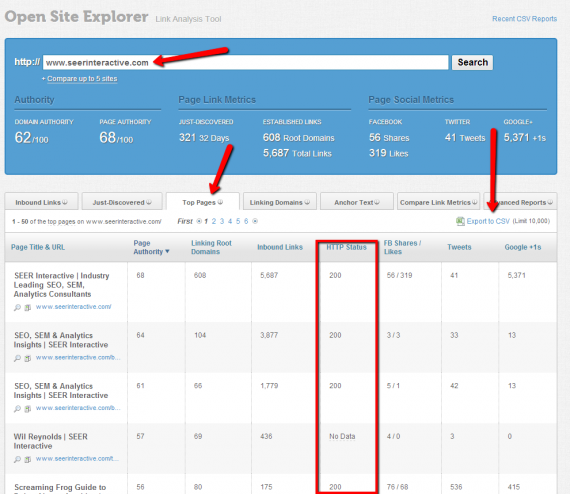Sort by Page Title & URL column
The image size is (570, 494).
(x=38, y=247)
